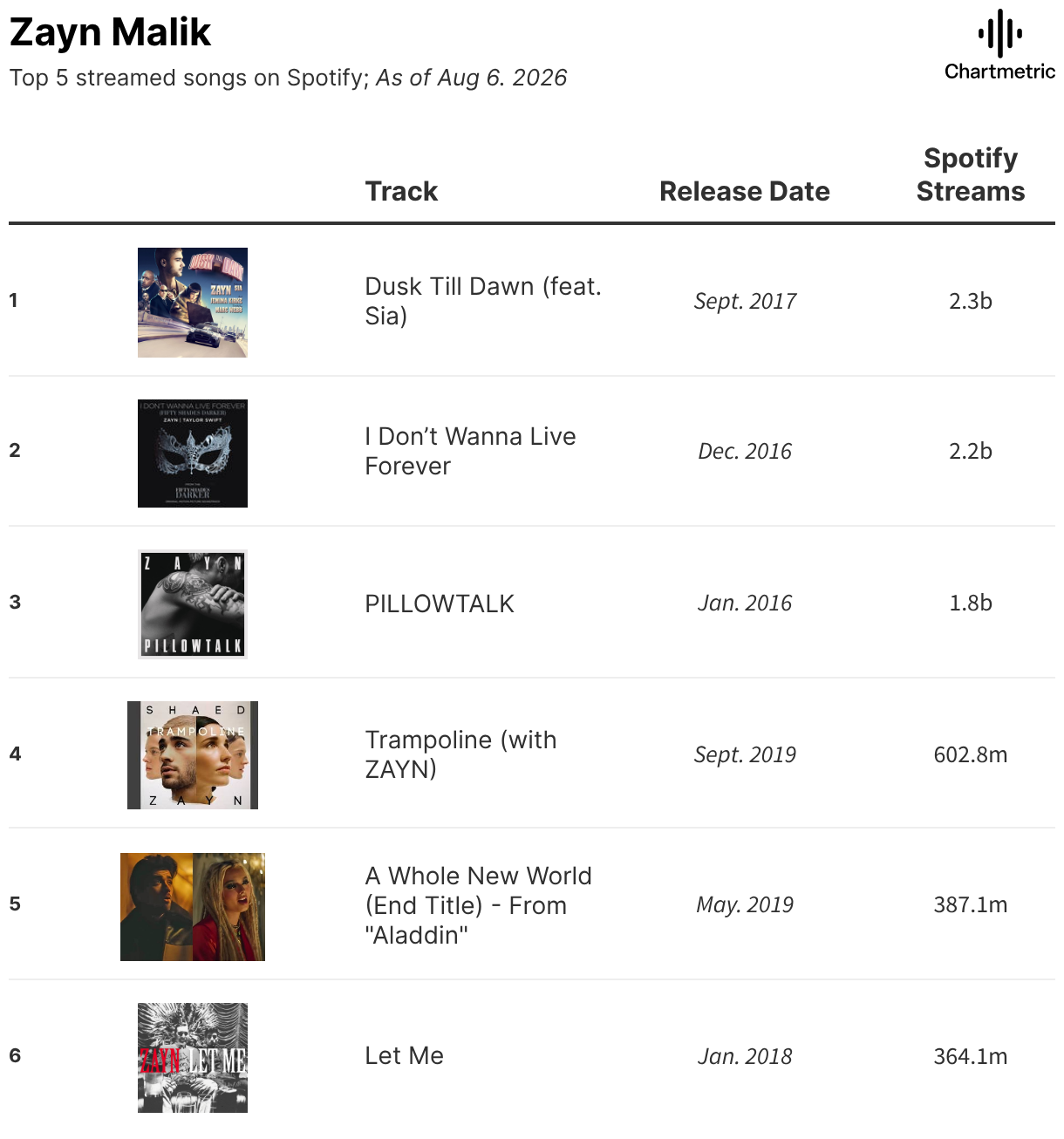
Task: Click the Let Me track title
Action: [x=404, y=1056]
